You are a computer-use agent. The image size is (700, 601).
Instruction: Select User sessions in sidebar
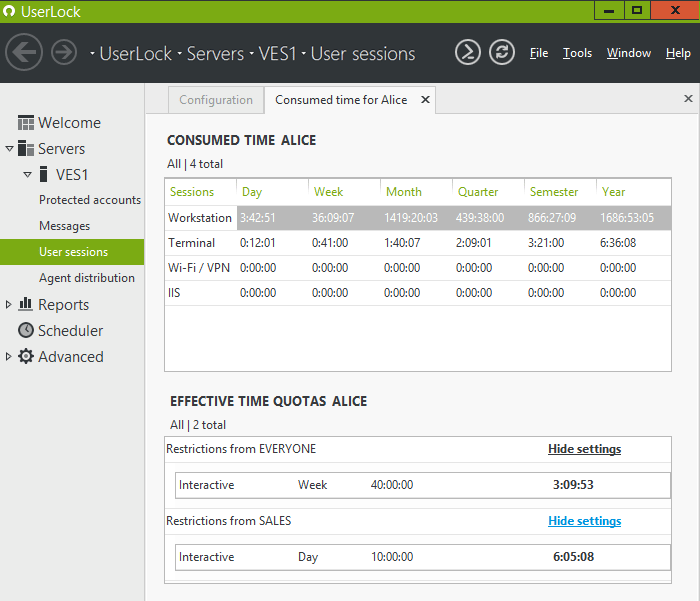point(72,252)
